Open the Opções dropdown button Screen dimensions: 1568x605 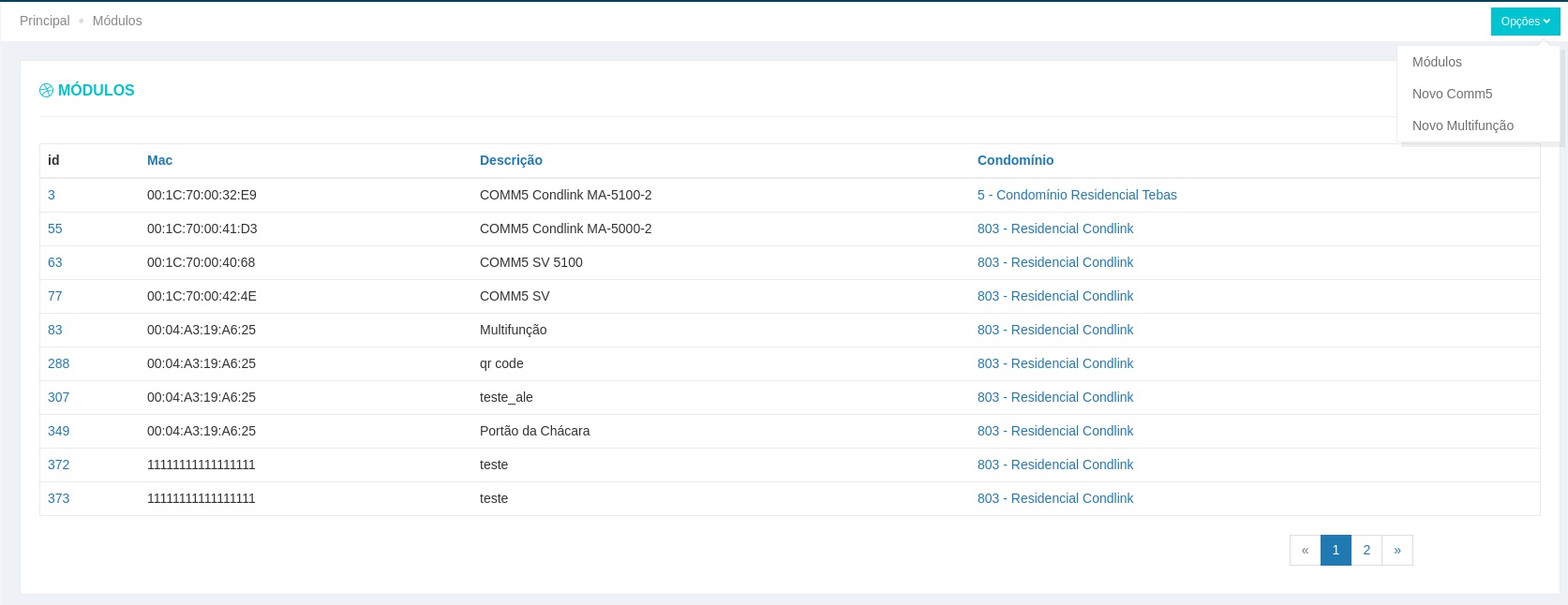pyautogui.click(x=1525, y=22)
